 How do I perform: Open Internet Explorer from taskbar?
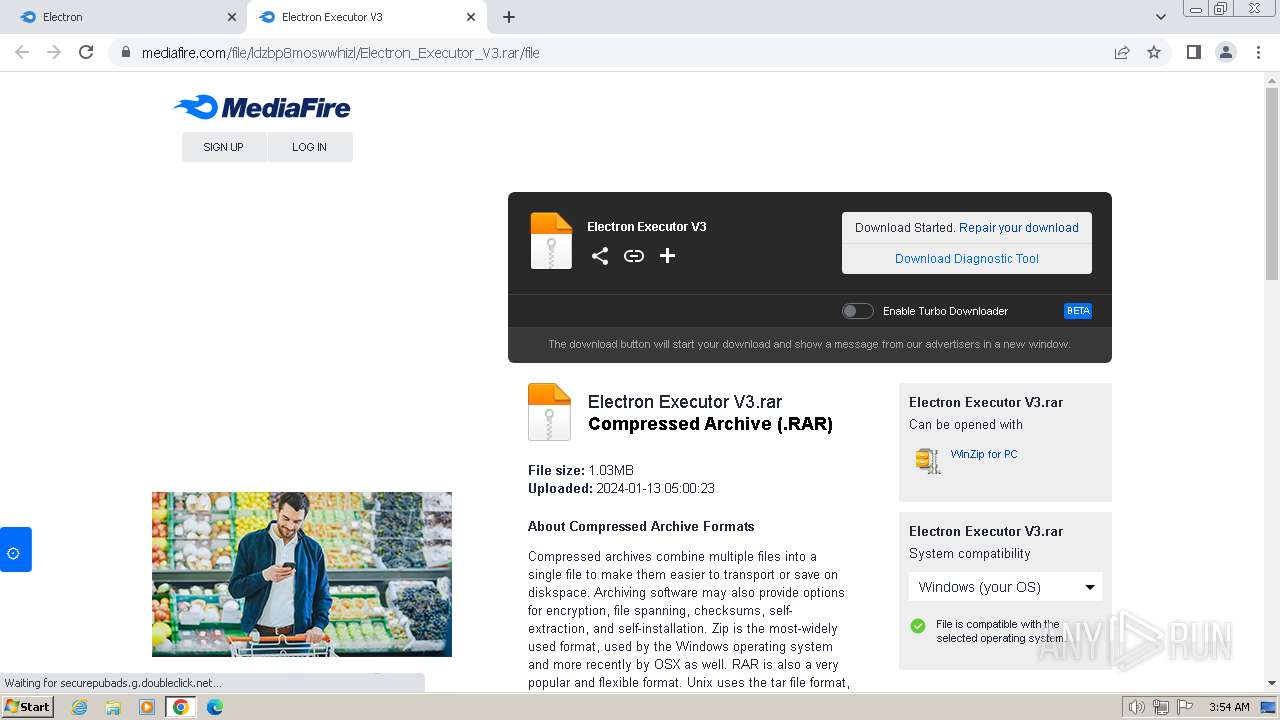click(x=80, y=707)
